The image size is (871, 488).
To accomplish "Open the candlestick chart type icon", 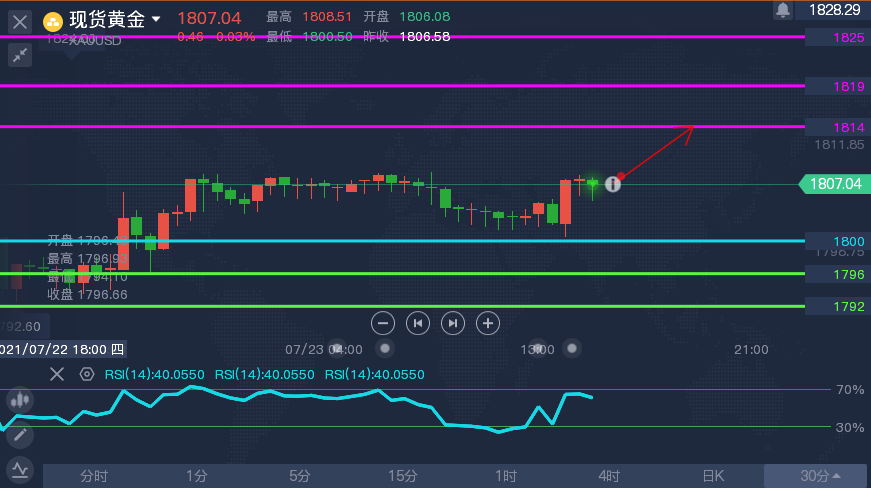I will tap(19, 400).
